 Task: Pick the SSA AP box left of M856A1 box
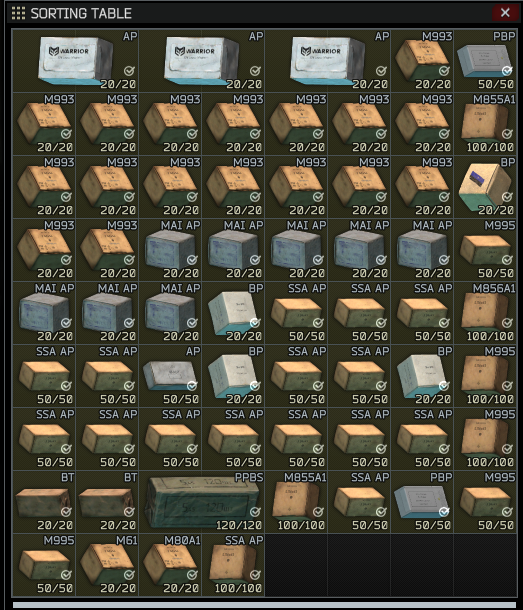(x=422, y=313)
